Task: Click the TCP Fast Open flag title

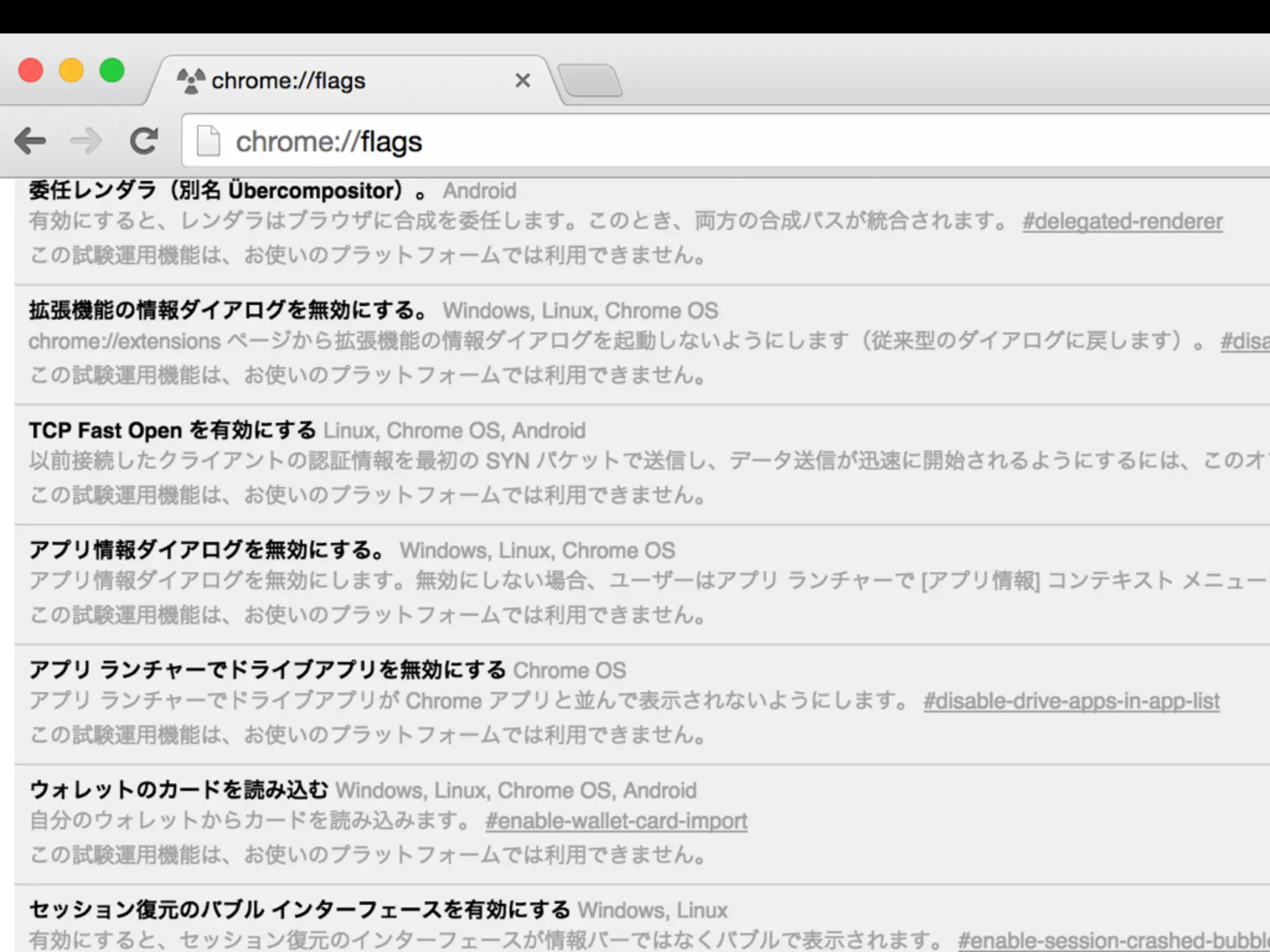Action: 172,430
